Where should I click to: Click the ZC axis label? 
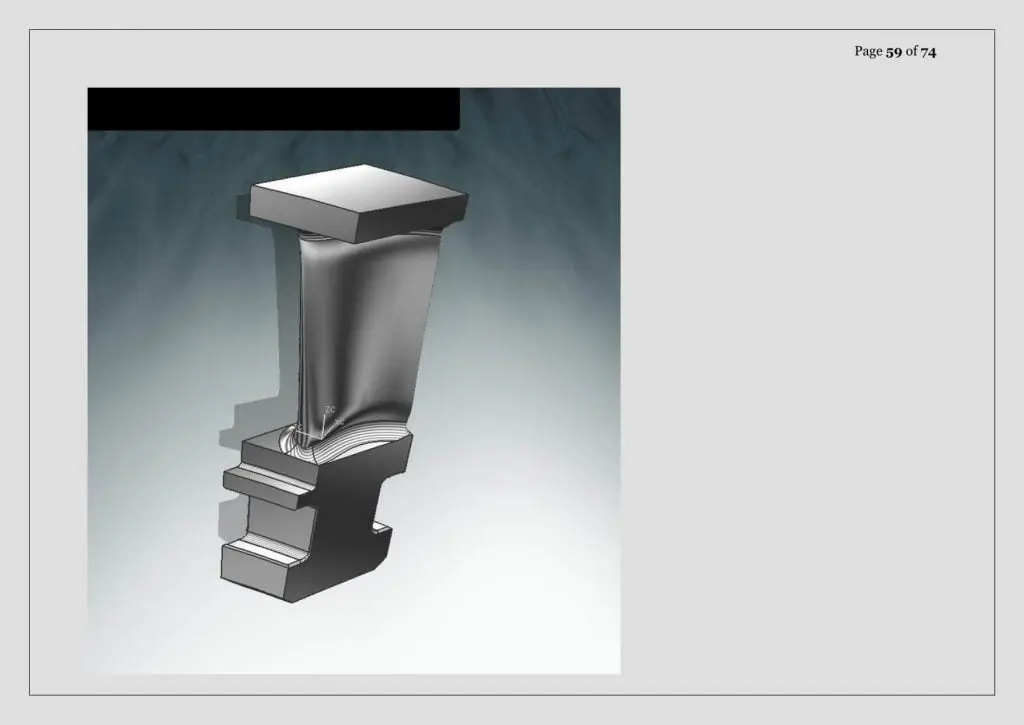click(x=330, y=410)
